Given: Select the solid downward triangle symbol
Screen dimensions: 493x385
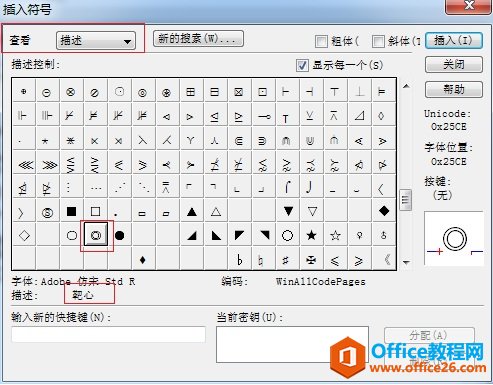Looking at the screenshot, I should [x=288, y=211].
